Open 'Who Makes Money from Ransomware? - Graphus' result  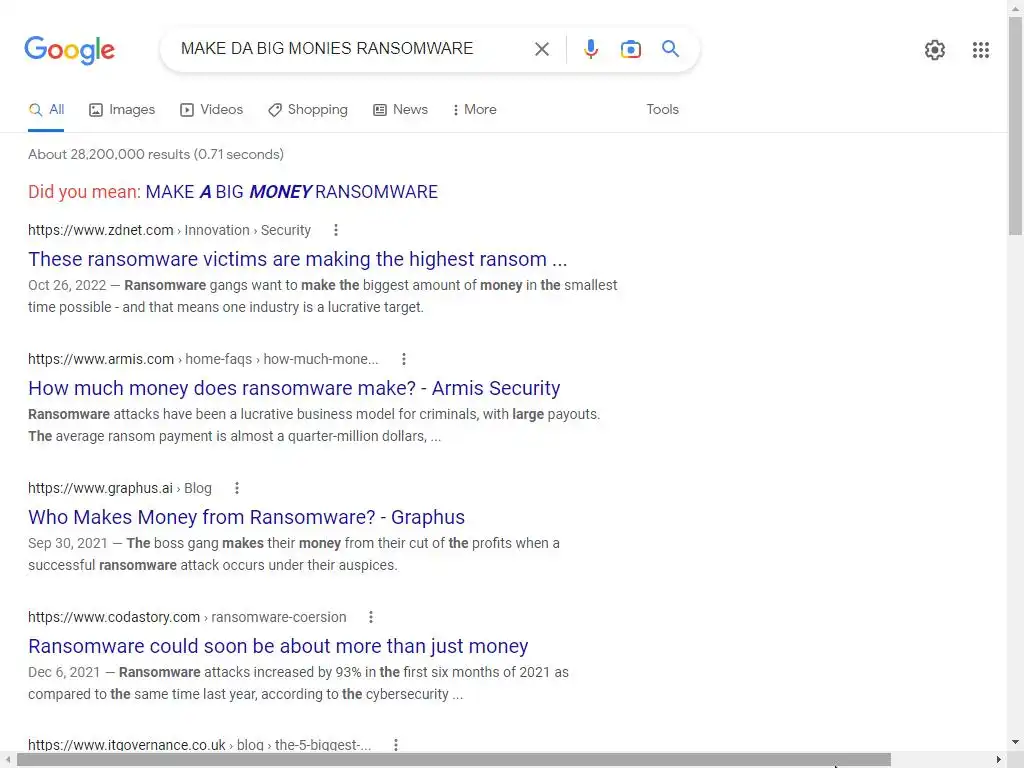[x=246, y=517]
